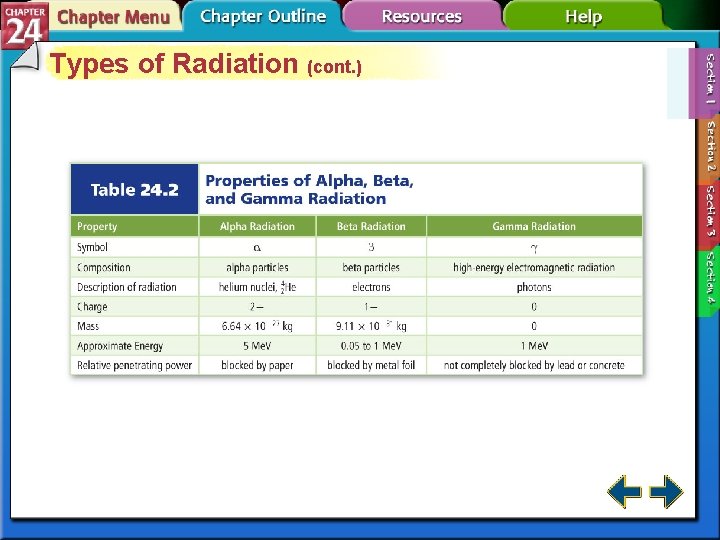Image resolution: width=720 pixels, height=540 pixels.
Task: Click the beta particles cell
Action: (371, 267)
